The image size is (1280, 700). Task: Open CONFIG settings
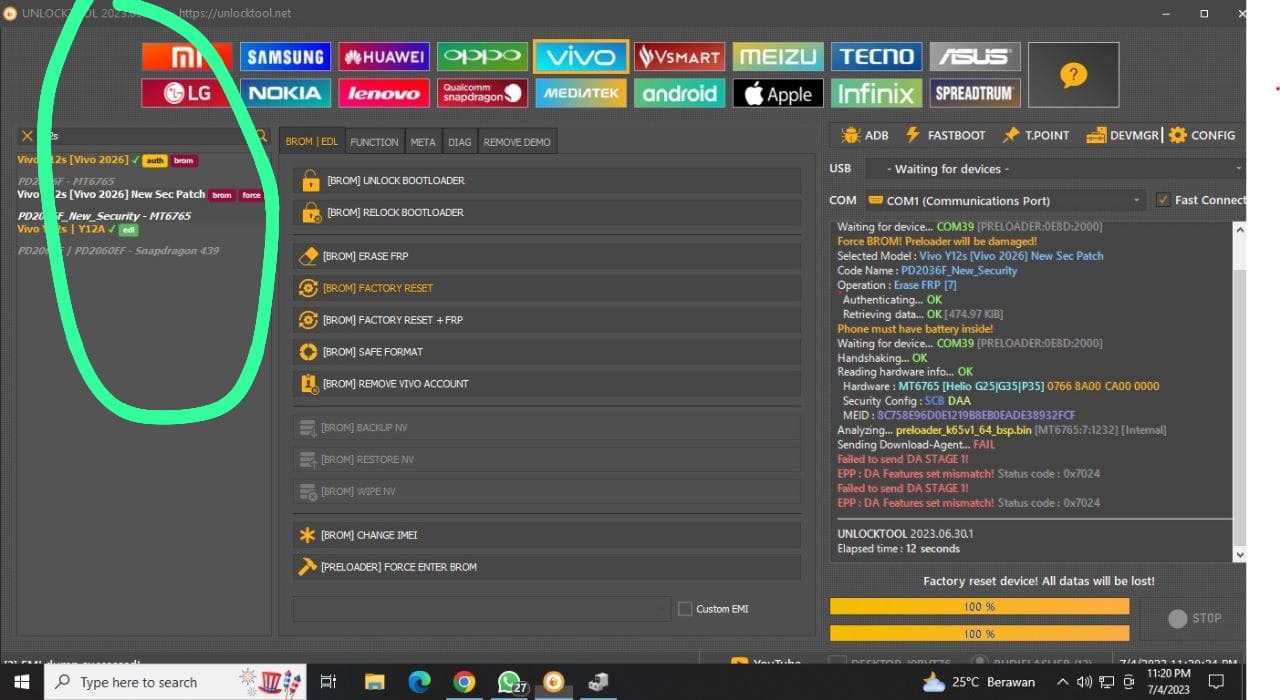pyautogui.click(x=1203, y=135)
